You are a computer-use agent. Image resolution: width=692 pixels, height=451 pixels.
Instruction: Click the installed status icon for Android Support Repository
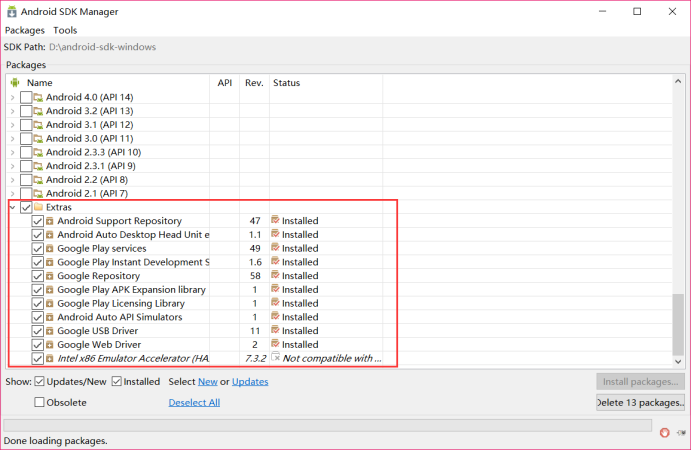(275, 220)
